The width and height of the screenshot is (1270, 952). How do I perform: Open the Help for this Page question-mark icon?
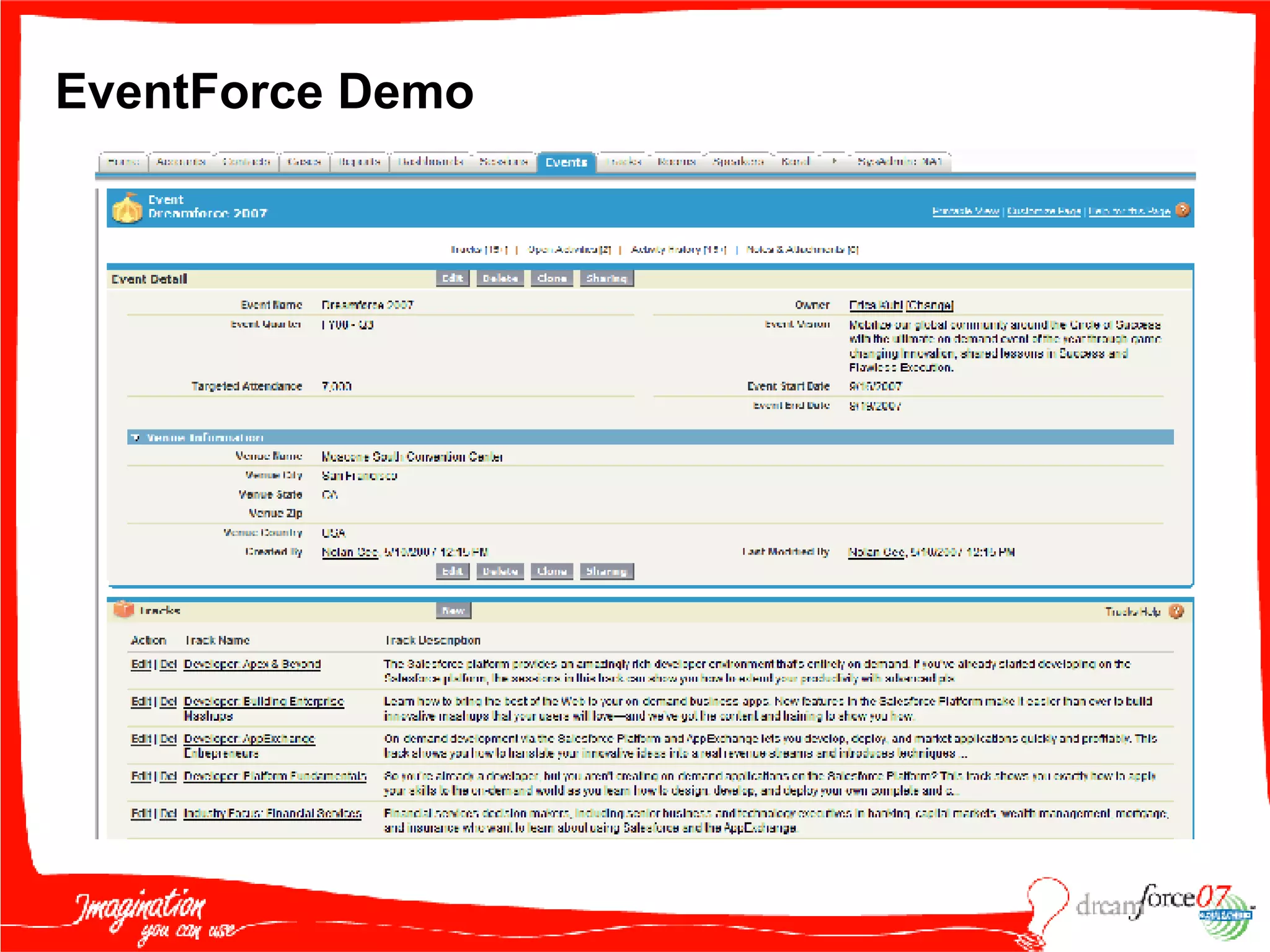(x=1183, y=210)
